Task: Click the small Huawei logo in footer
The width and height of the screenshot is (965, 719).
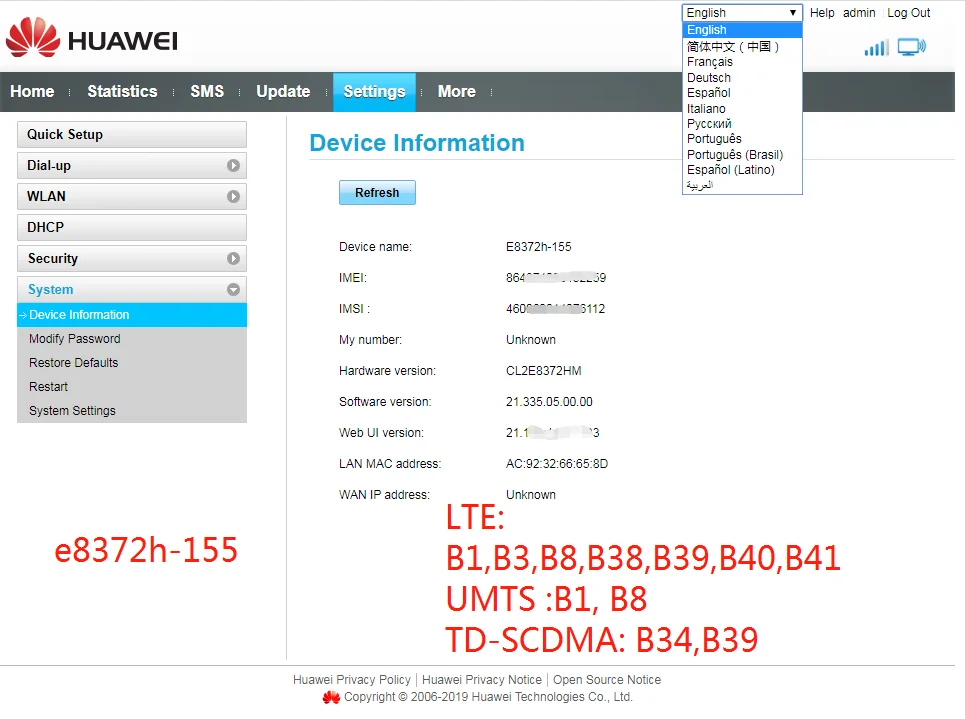Action: (x=331, y=697)
